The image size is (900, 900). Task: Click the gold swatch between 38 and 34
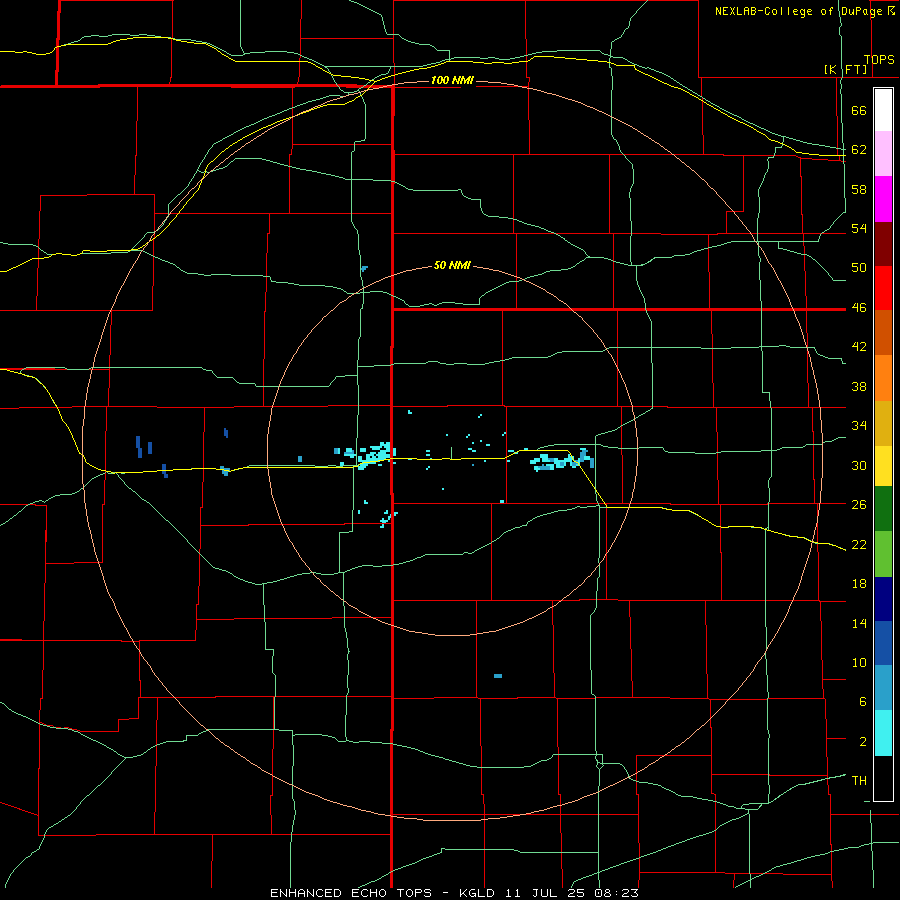883,423
